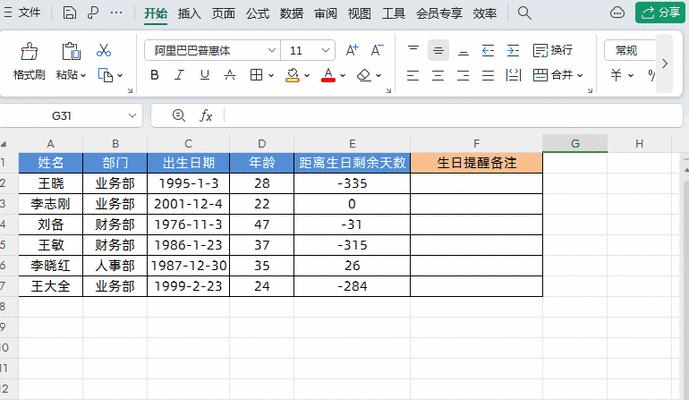Open the 常规 number format box
This screenshot has height=400, width=689.
click(631, 51)
